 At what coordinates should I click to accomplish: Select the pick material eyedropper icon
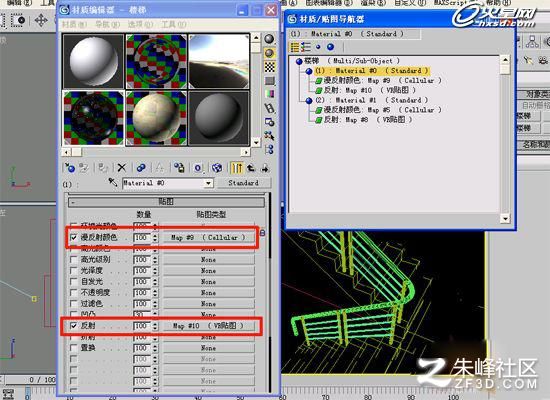113,182
